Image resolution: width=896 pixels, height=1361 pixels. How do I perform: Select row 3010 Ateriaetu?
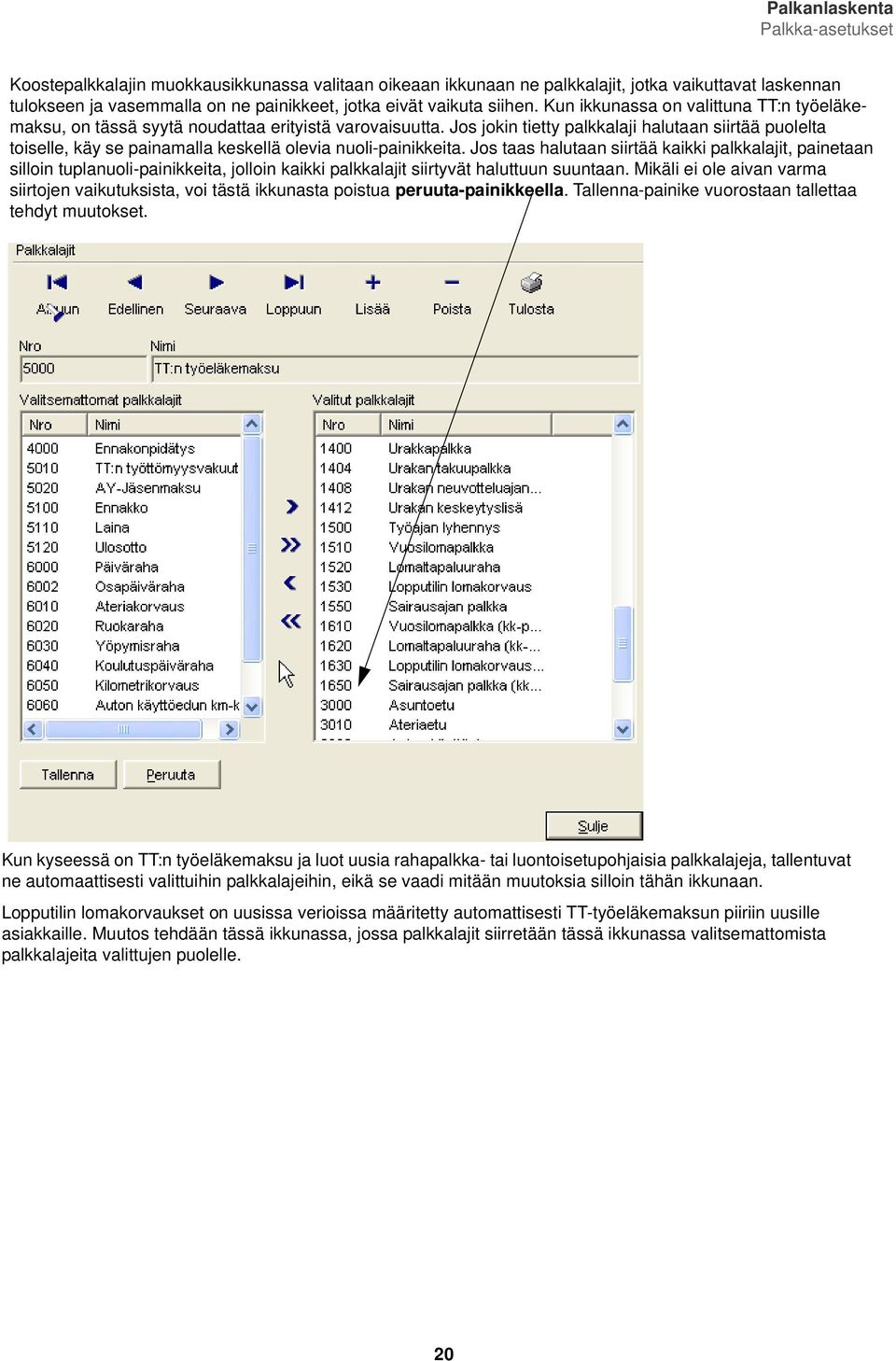point(464,724)
